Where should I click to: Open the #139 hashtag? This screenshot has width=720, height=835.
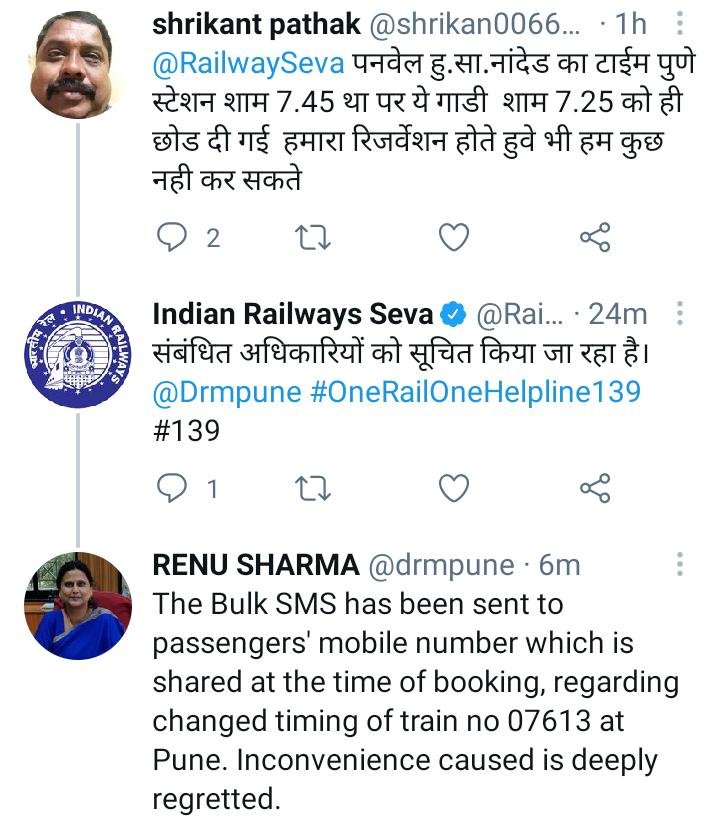coord(185,429)
